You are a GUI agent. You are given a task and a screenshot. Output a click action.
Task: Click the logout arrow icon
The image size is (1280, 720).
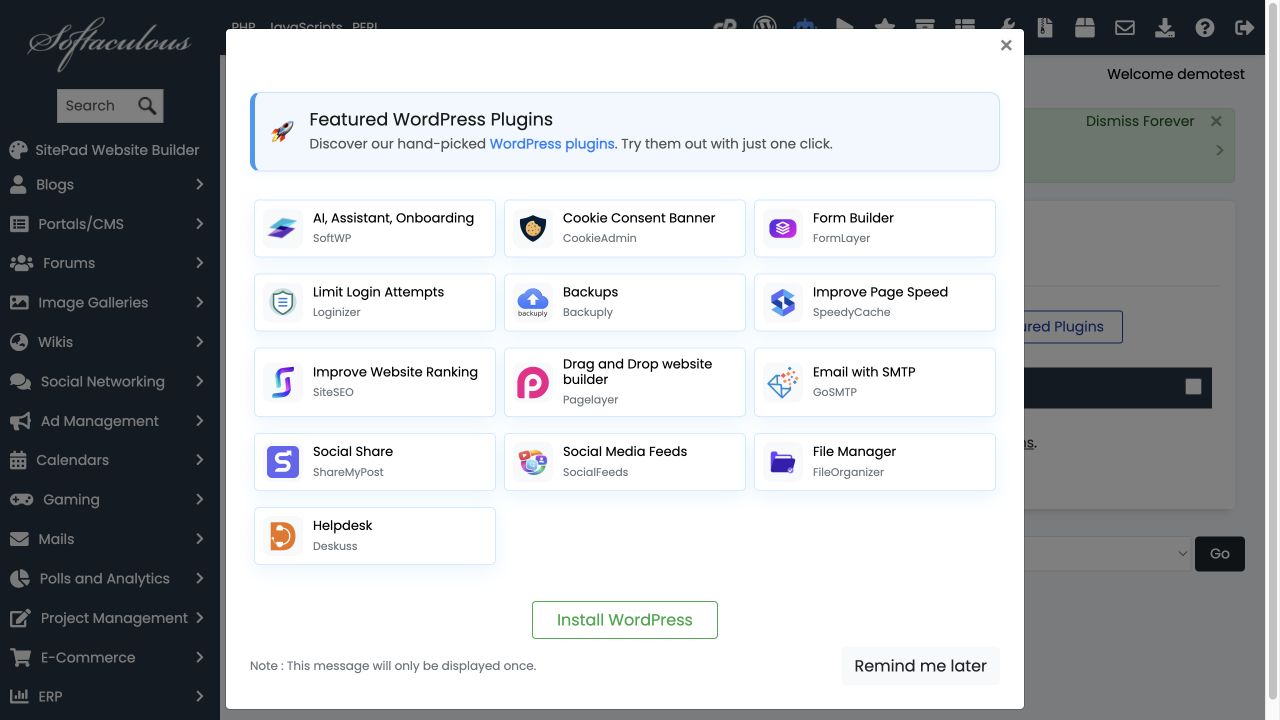coord(1245,28)
